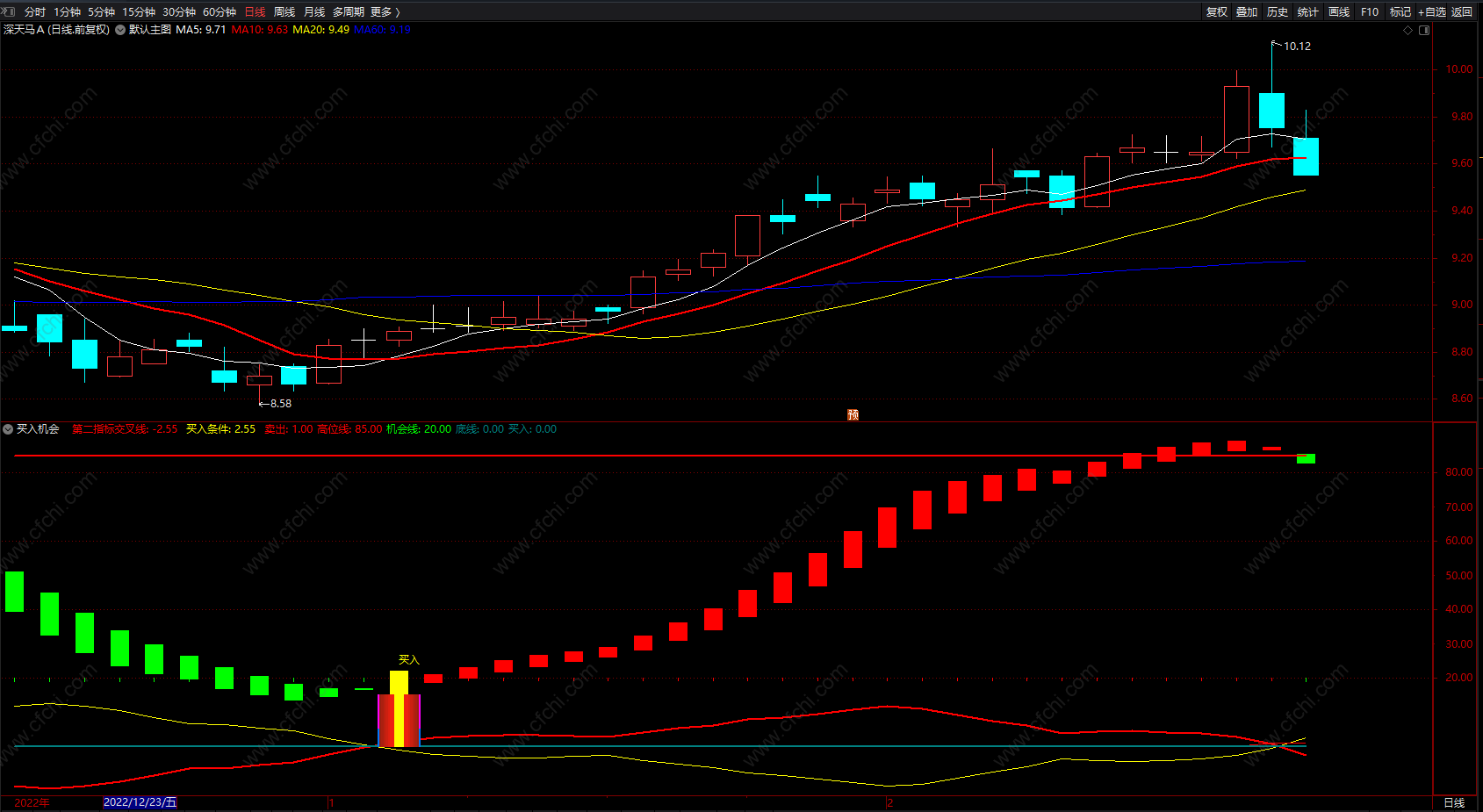Click the 机会线: 20.00 label

[419, 429]
